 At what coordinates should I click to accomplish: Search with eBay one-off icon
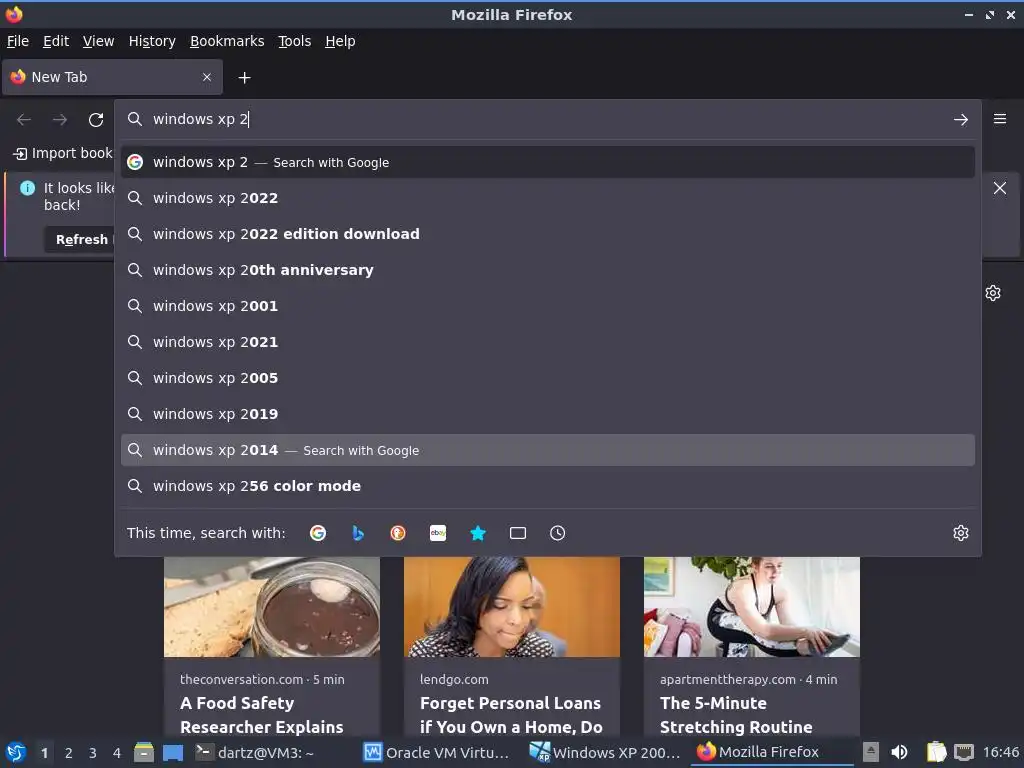click(438, 533)
